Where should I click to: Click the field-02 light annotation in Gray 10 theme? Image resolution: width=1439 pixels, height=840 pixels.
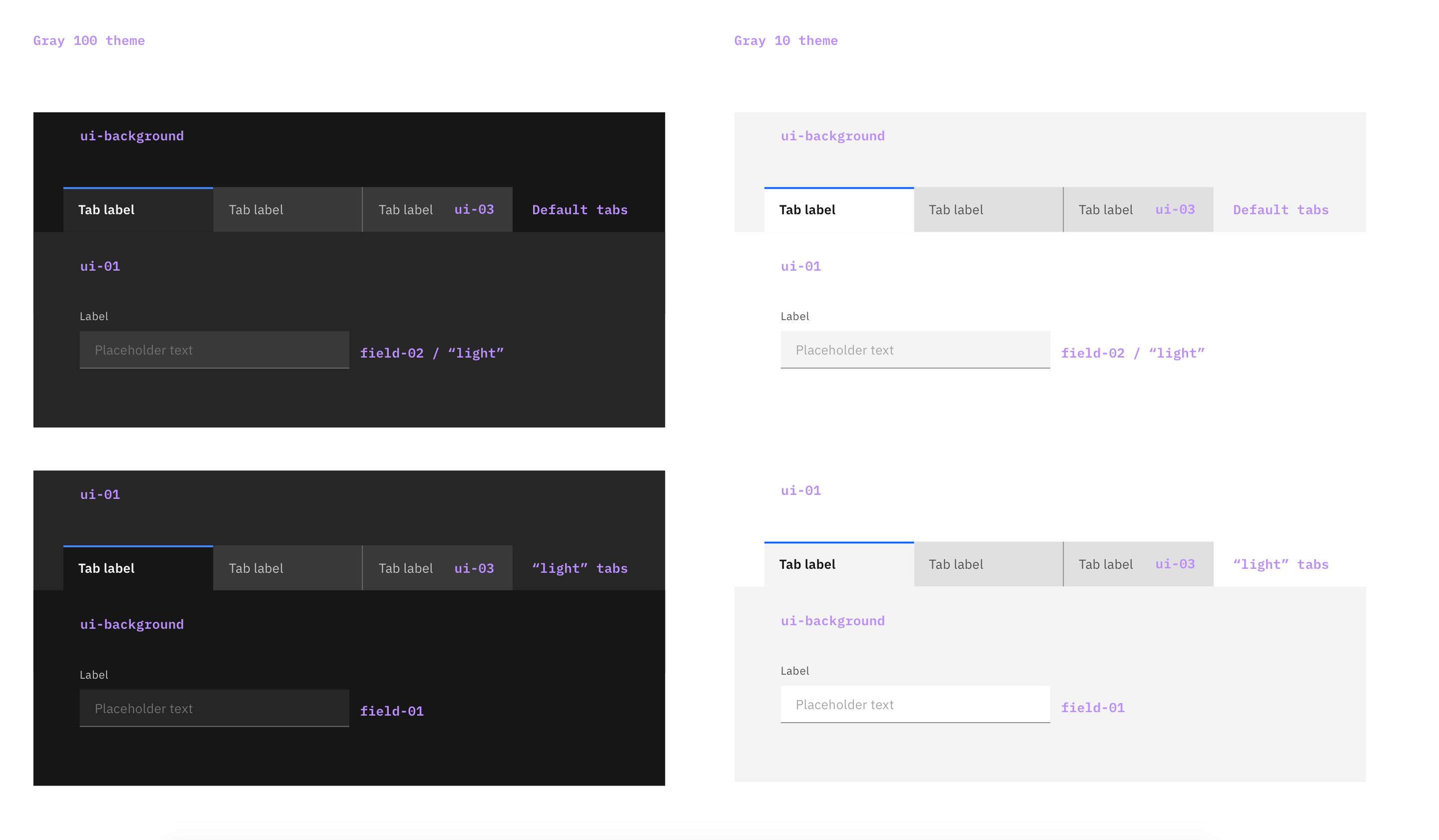point(1134,352)
